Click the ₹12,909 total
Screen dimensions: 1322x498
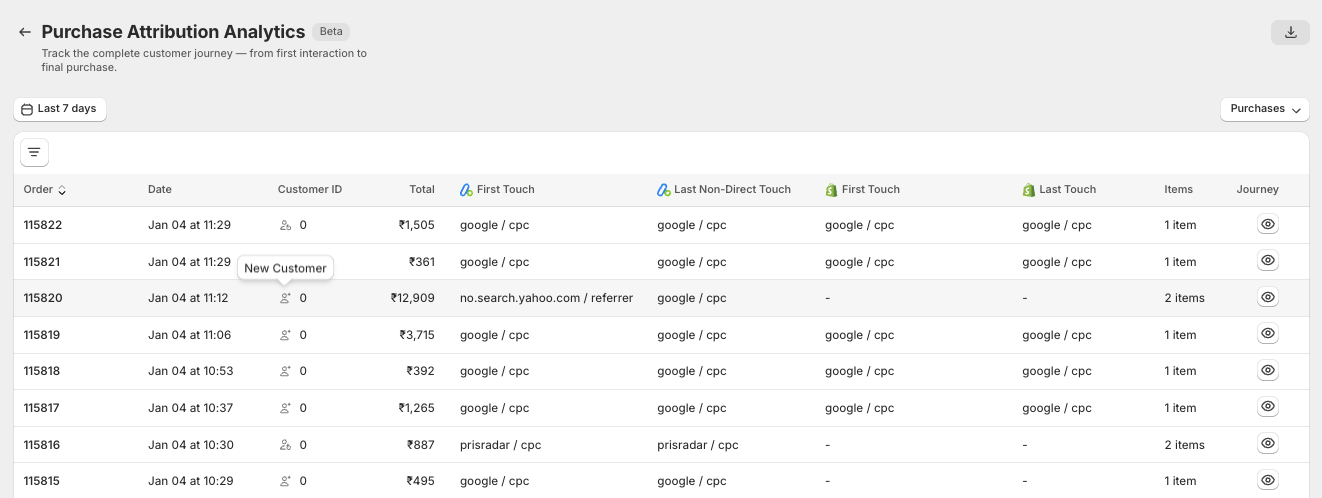tap(413, 298)
